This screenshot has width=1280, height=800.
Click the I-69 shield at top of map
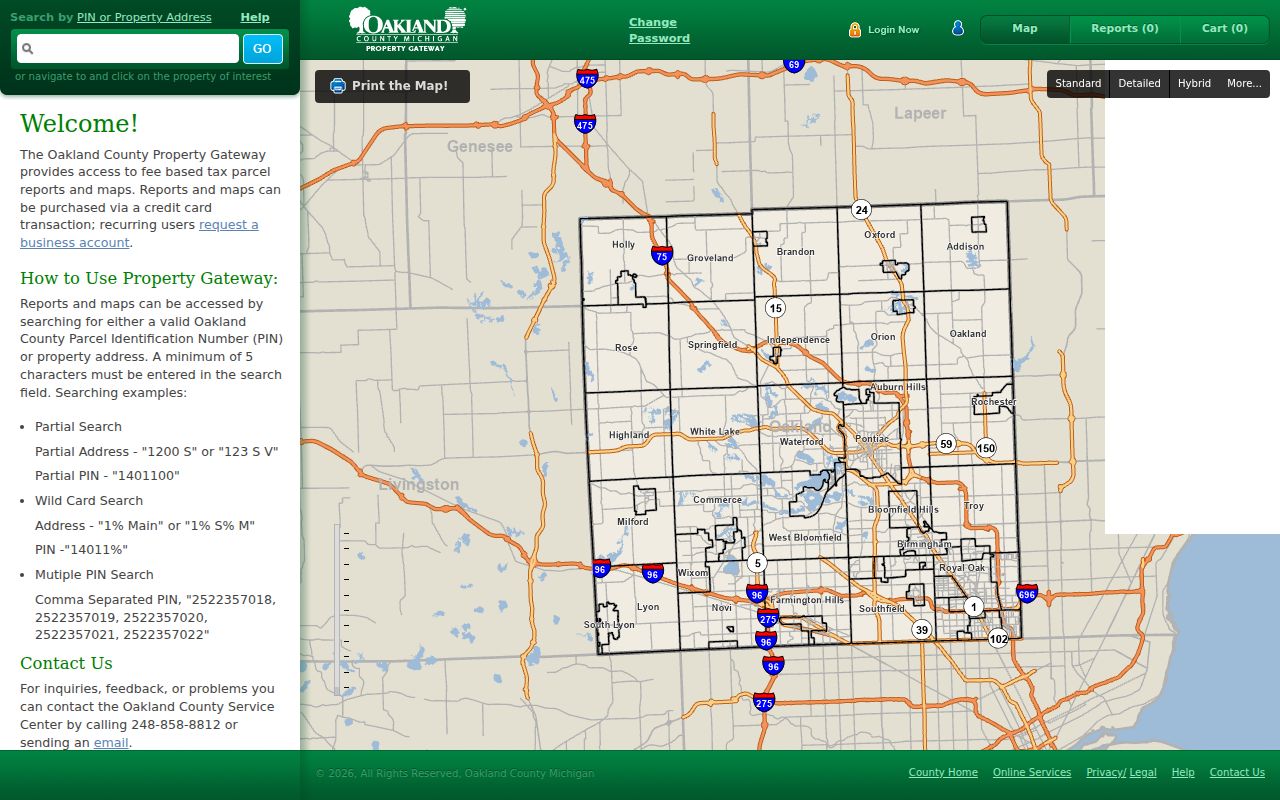[794, 65]
